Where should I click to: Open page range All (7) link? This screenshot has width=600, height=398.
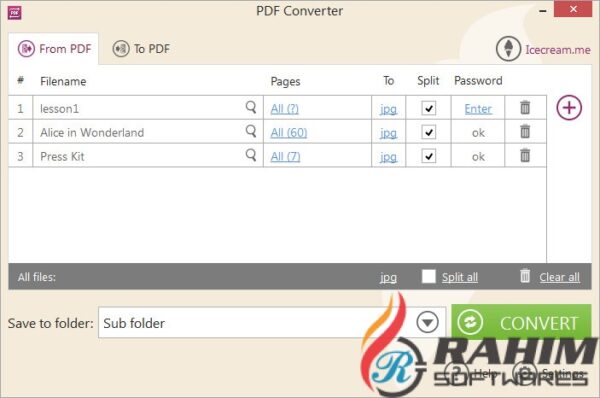(285, 157)
